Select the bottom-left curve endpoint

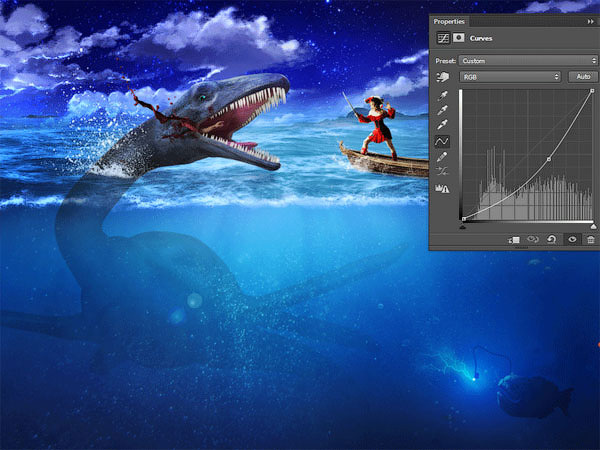point(464,219)
